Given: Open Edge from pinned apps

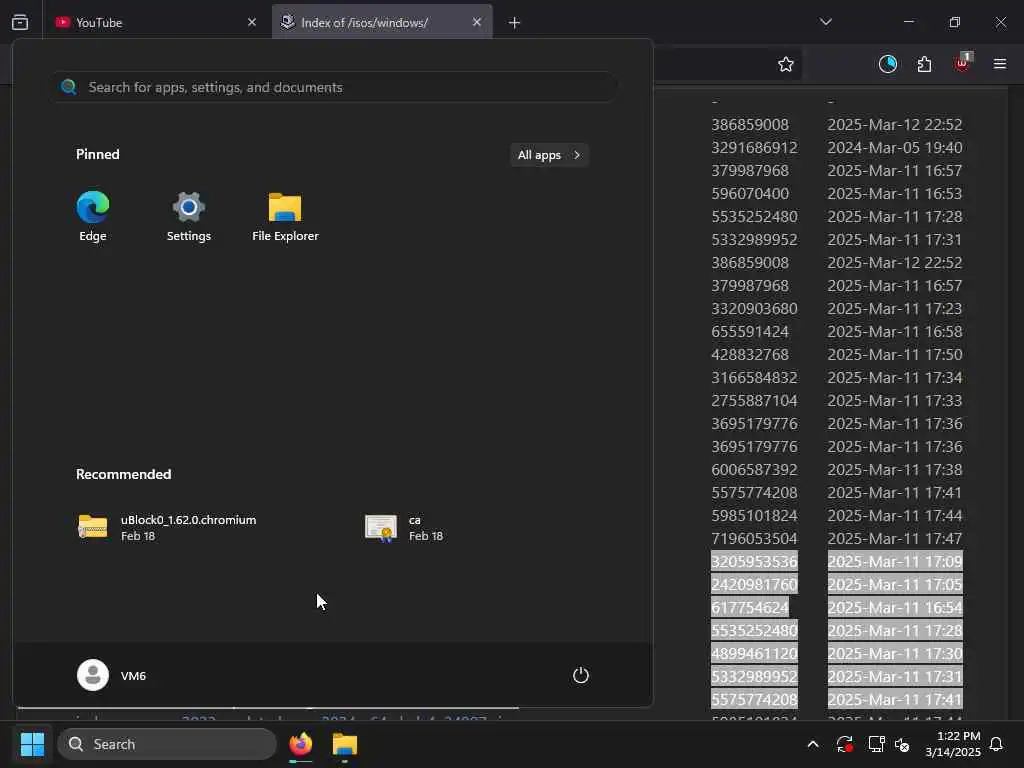Looking at the screenshot, I should pos(93,216).
